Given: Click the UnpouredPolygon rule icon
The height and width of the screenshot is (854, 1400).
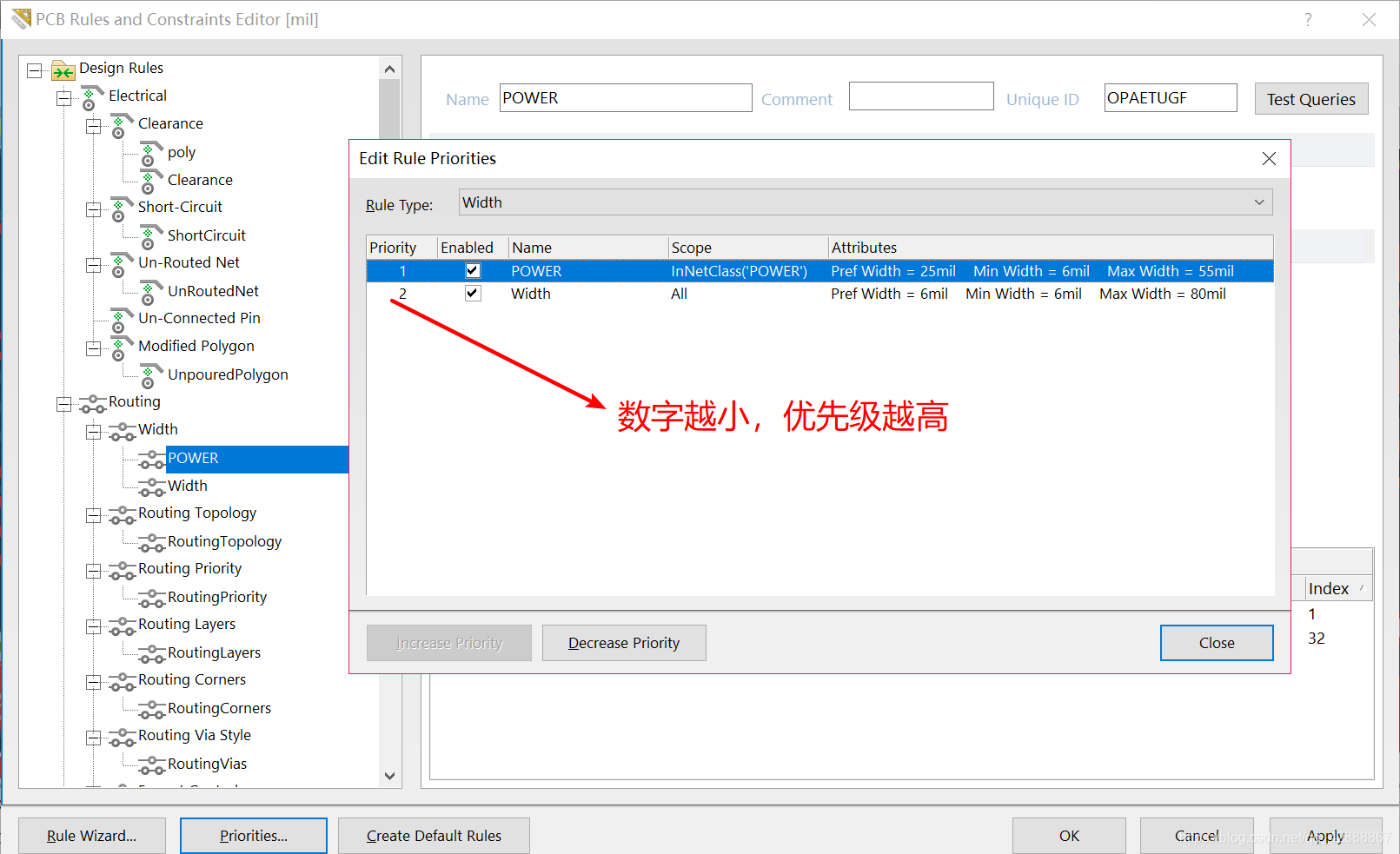Looking at the screenshot, I should click(151, 376).
